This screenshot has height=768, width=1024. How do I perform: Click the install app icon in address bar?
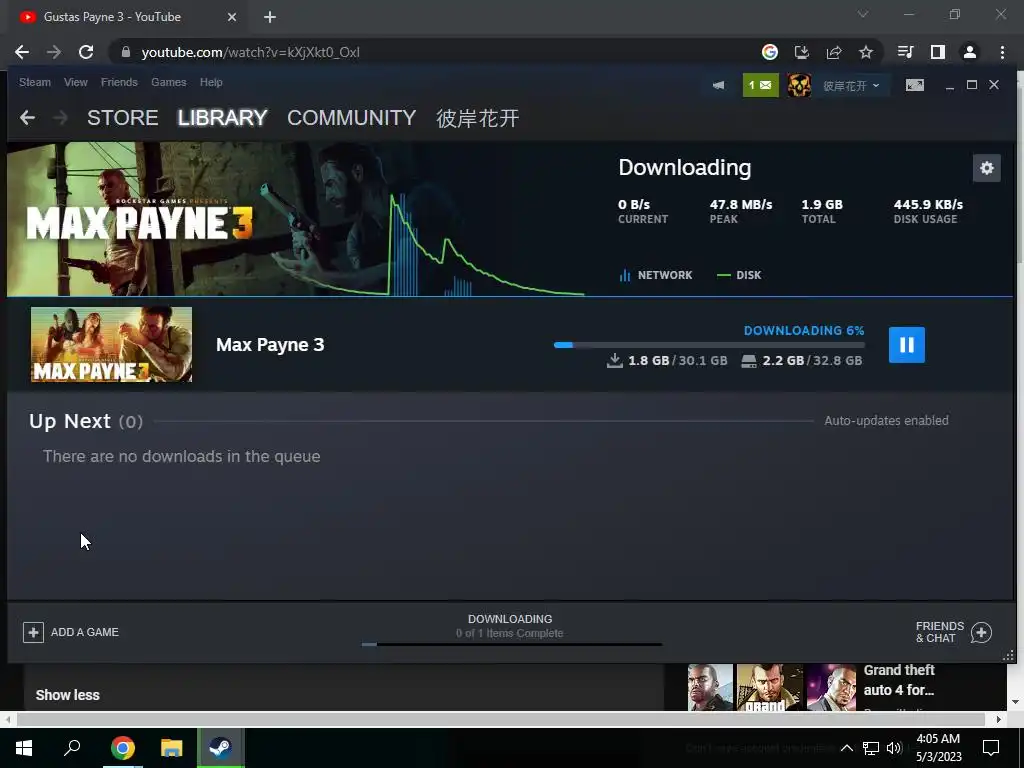[801, 52]
